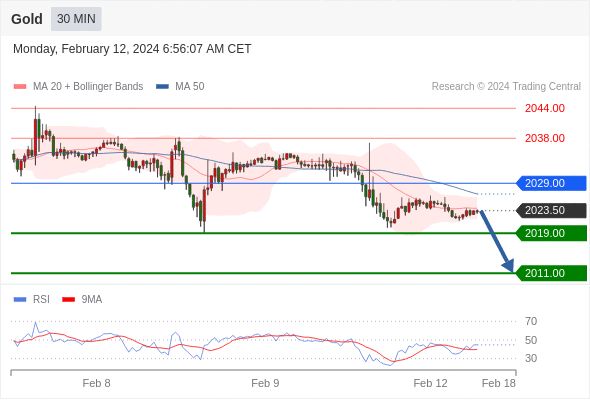Select the 2023.50 current price tag

551,210
